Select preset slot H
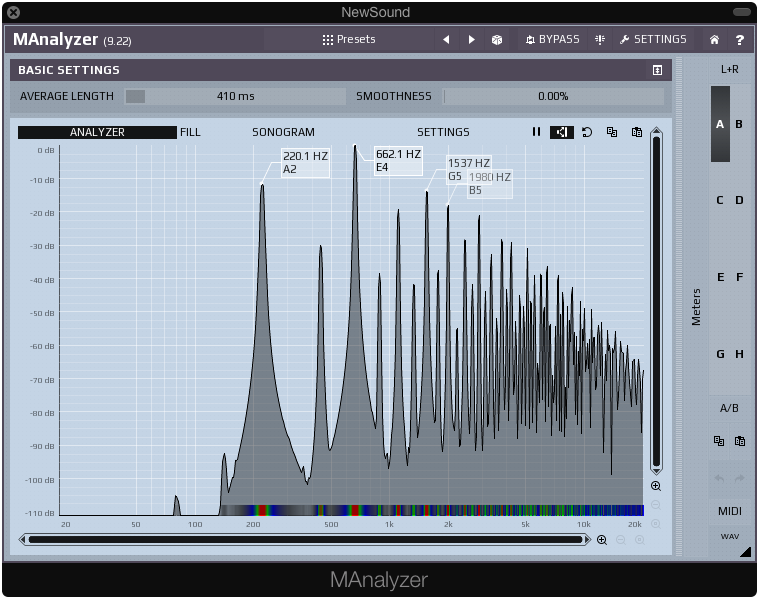Screen dimensions: 759x599 [740, 354]
